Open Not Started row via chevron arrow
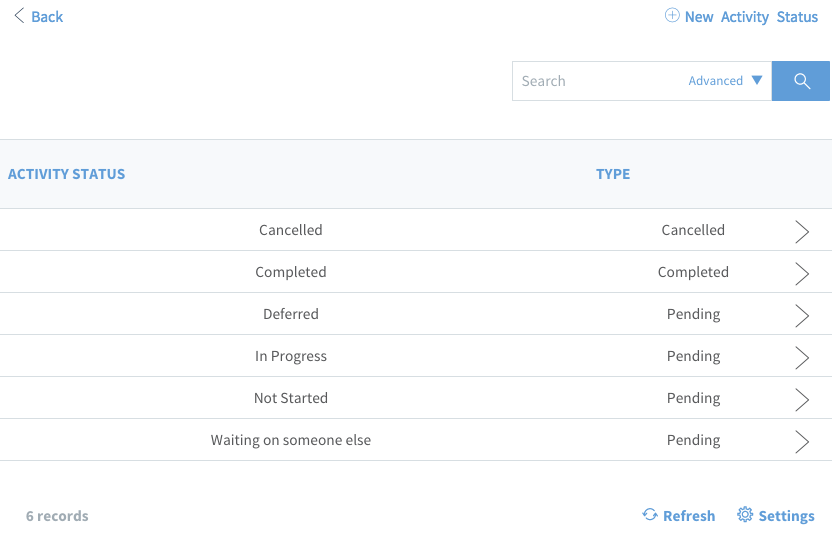This screenshot has width=832, height=539. point(802,399)
